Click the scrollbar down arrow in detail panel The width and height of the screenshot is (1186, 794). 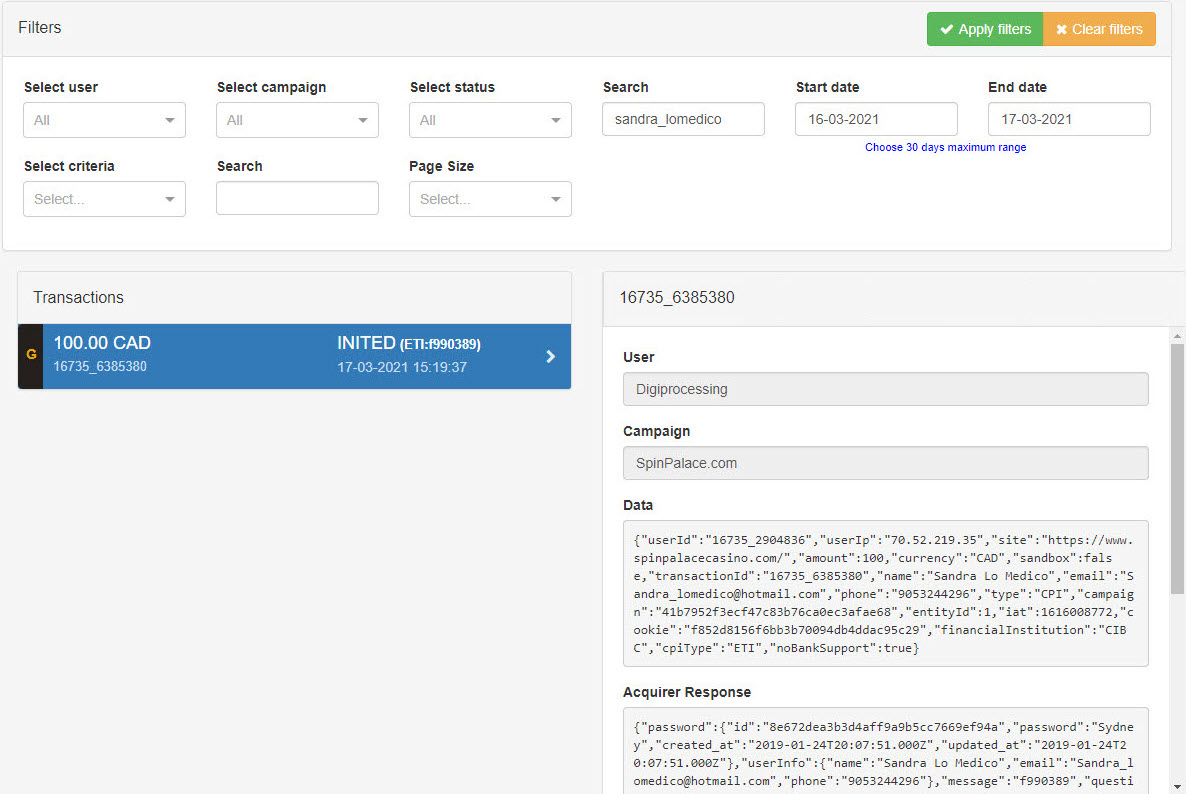coord(1177,786)
